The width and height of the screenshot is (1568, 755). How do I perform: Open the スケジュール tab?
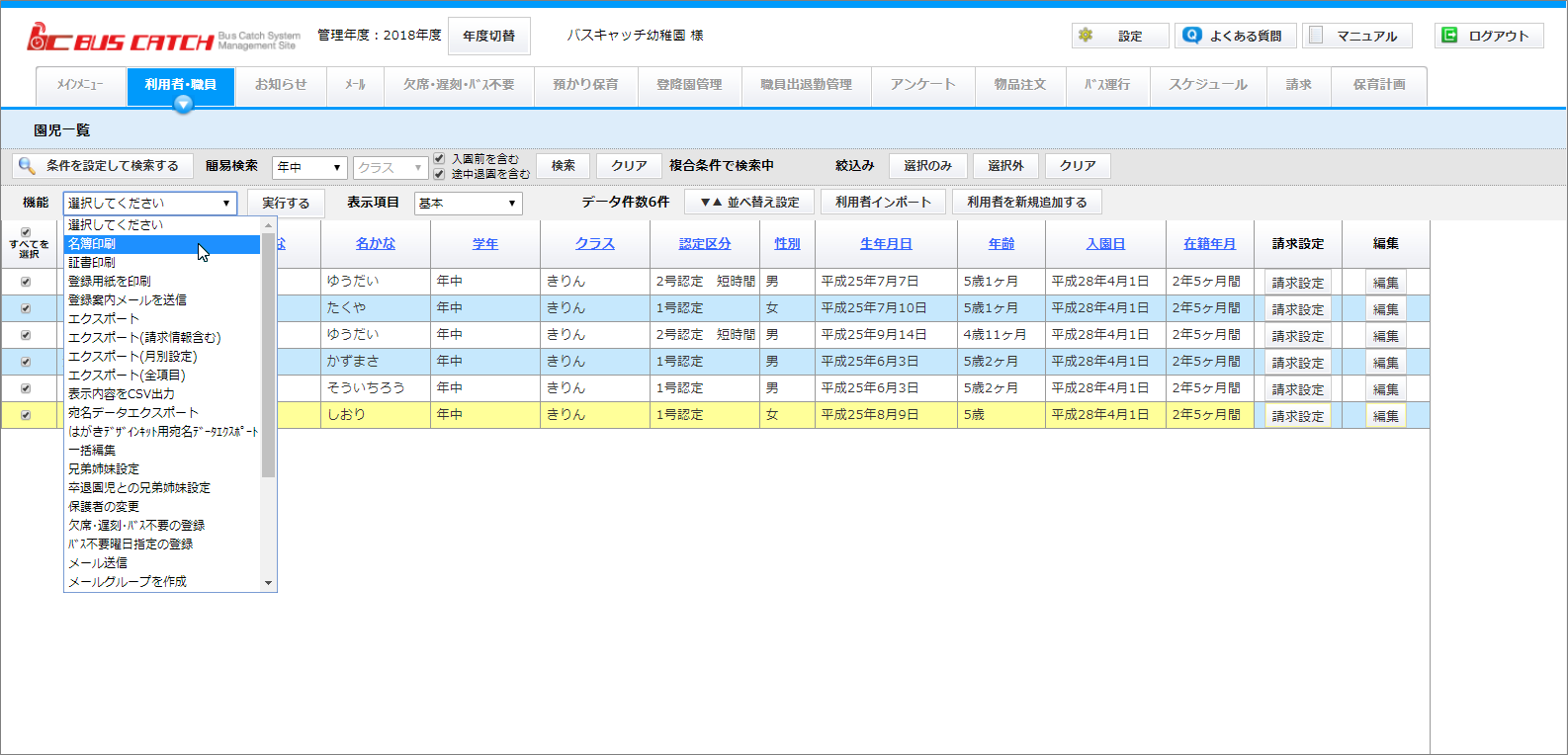click(1207, 85)
